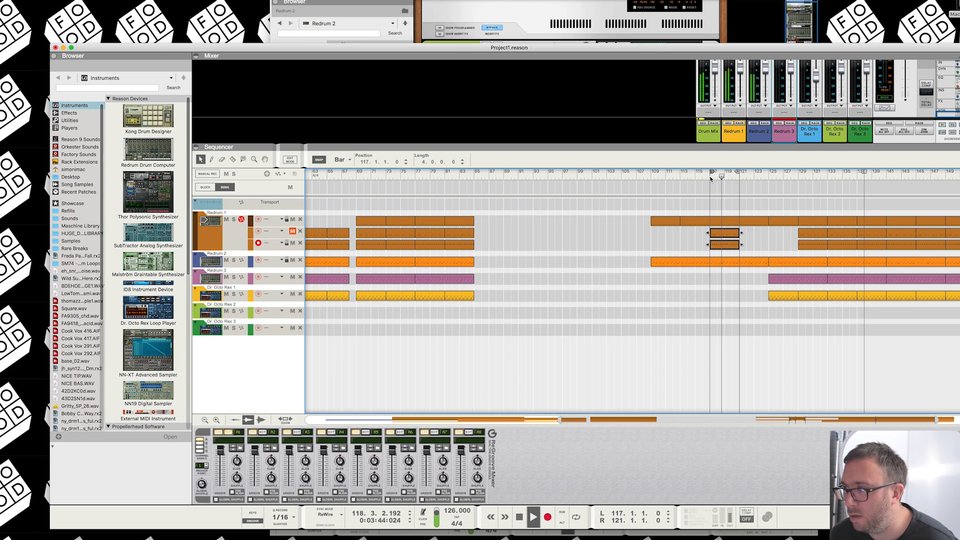
Task: Select Thor Polysonic Synthesizer device
Action: coord(148,196)
